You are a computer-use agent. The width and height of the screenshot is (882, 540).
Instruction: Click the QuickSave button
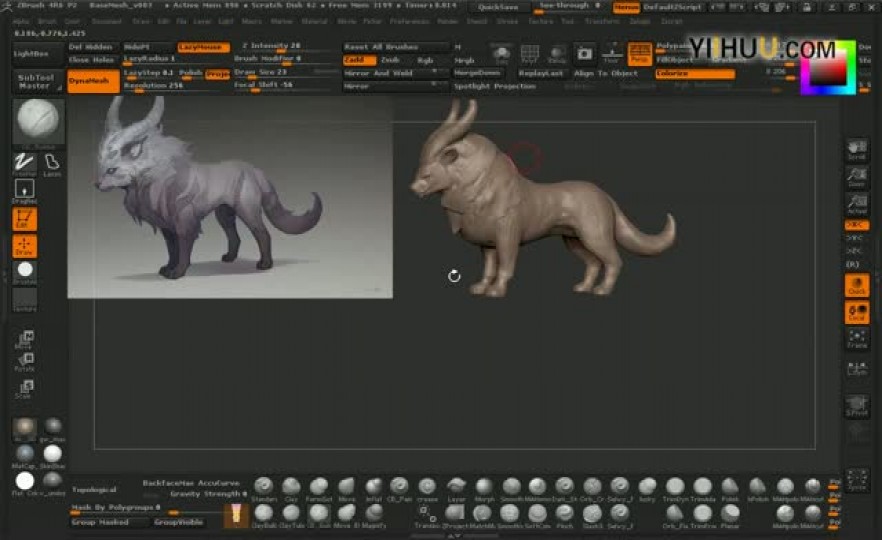[498, 7]
